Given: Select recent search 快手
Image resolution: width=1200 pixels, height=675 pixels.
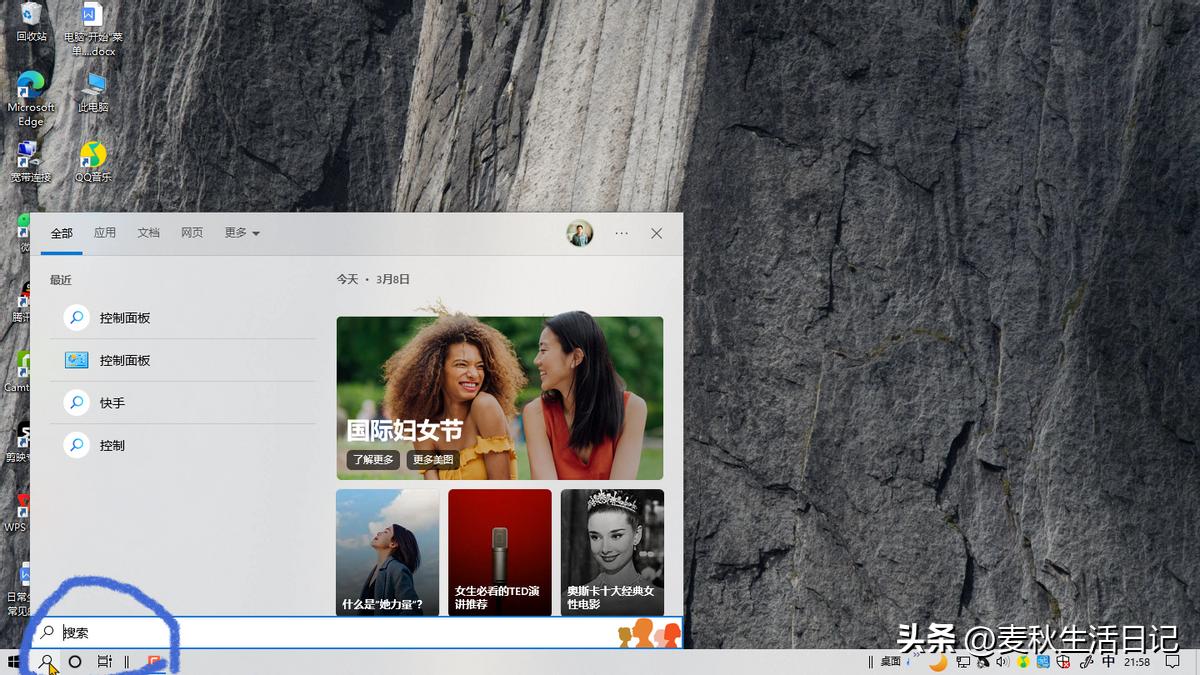Looking at the screenshot, I should pos(183,403).
